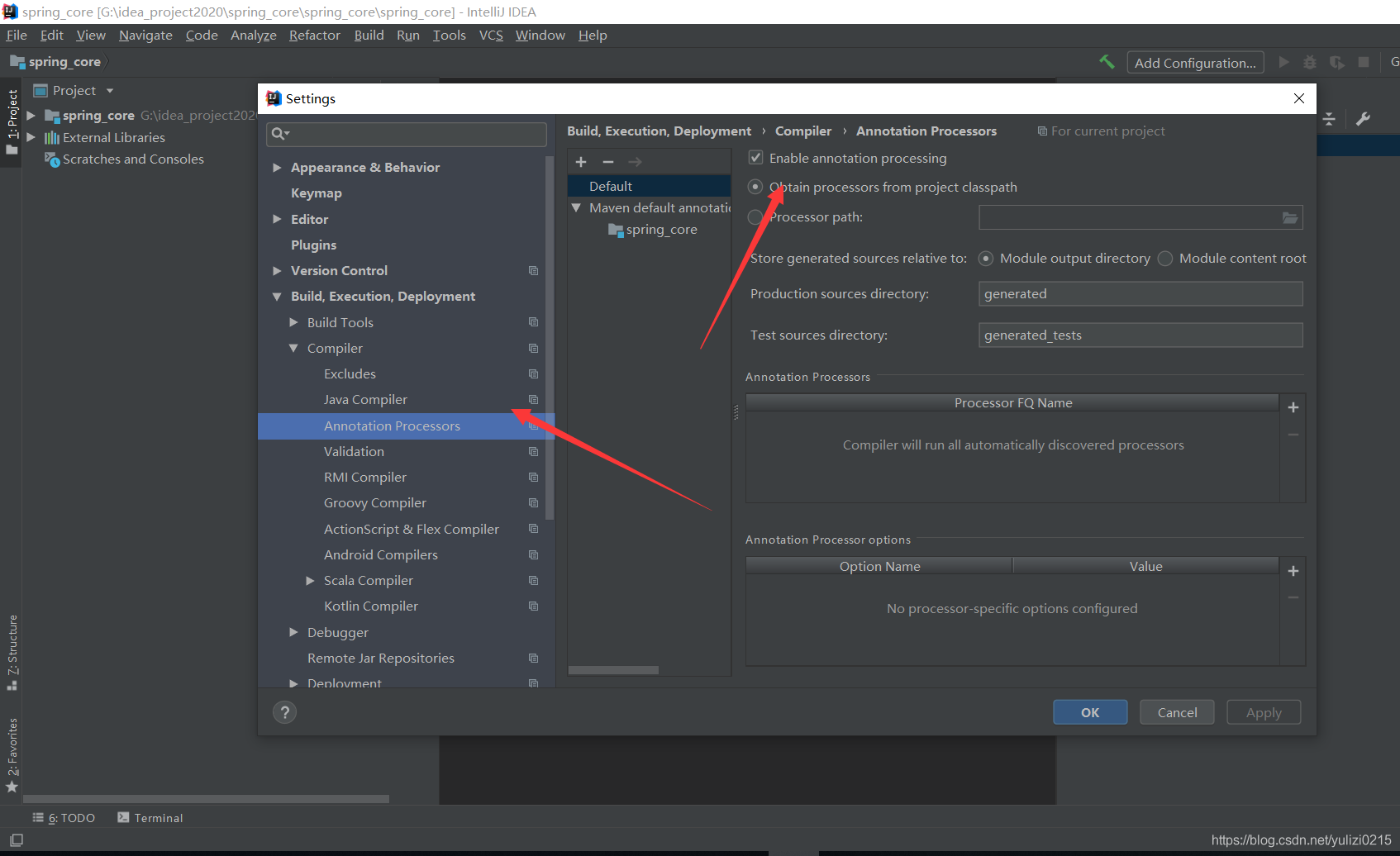This screenshot has height=856, width=1400.
Task: Open the Refactor menu
Action: point(314,36)
